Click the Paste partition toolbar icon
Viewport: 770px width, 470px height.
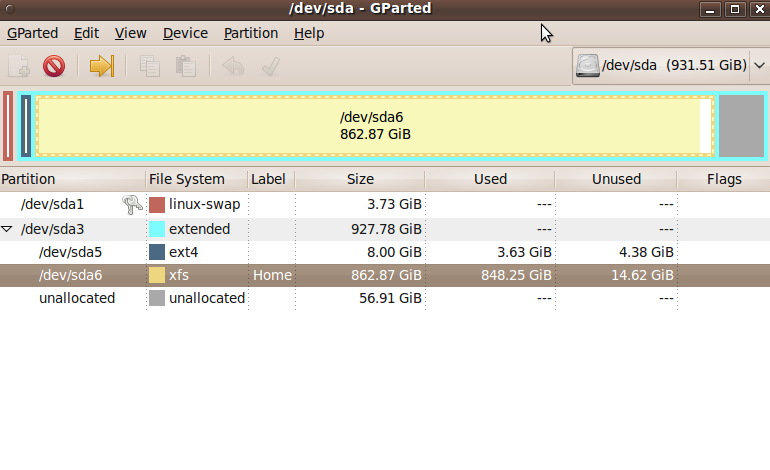pos(185,66)
